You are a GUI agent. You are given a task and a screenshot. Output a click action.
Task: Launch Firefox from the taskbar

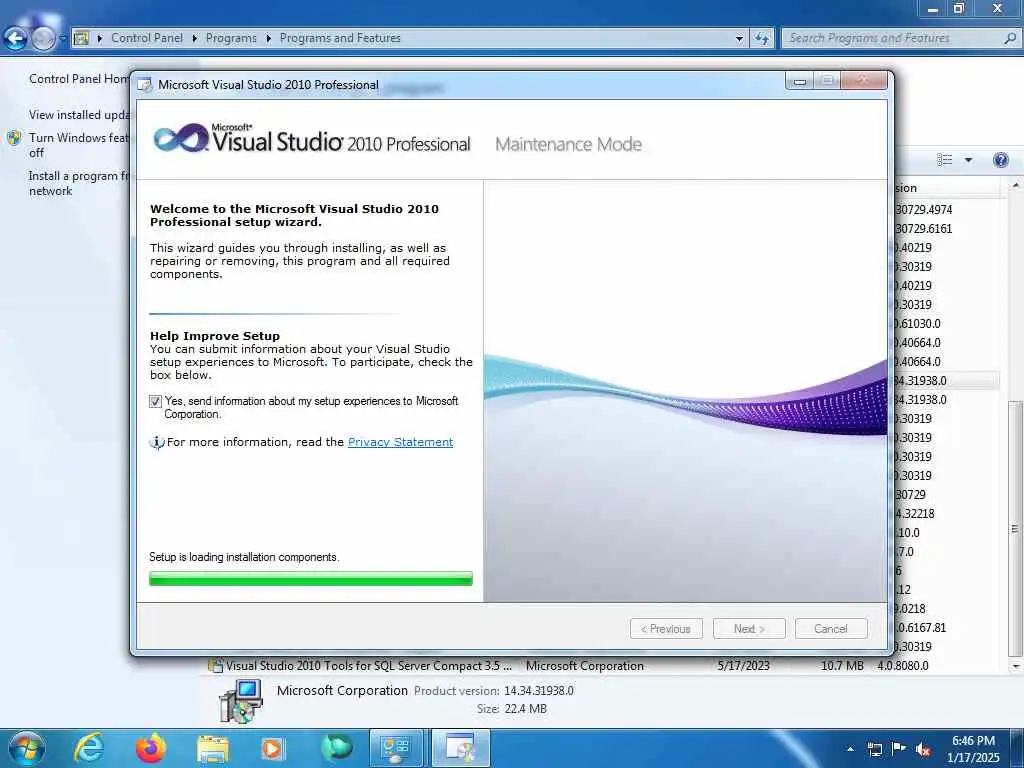point(151,748)
